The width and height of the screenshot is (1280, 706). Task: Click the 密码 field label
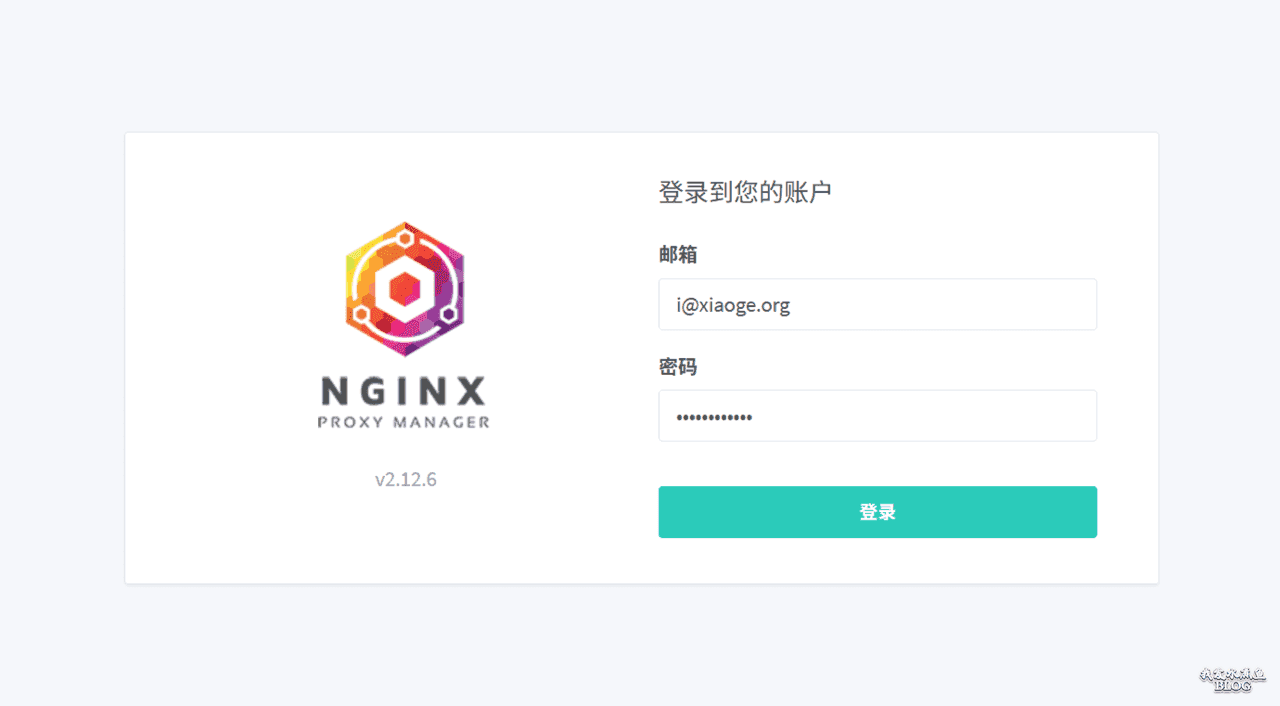[678, 367]
